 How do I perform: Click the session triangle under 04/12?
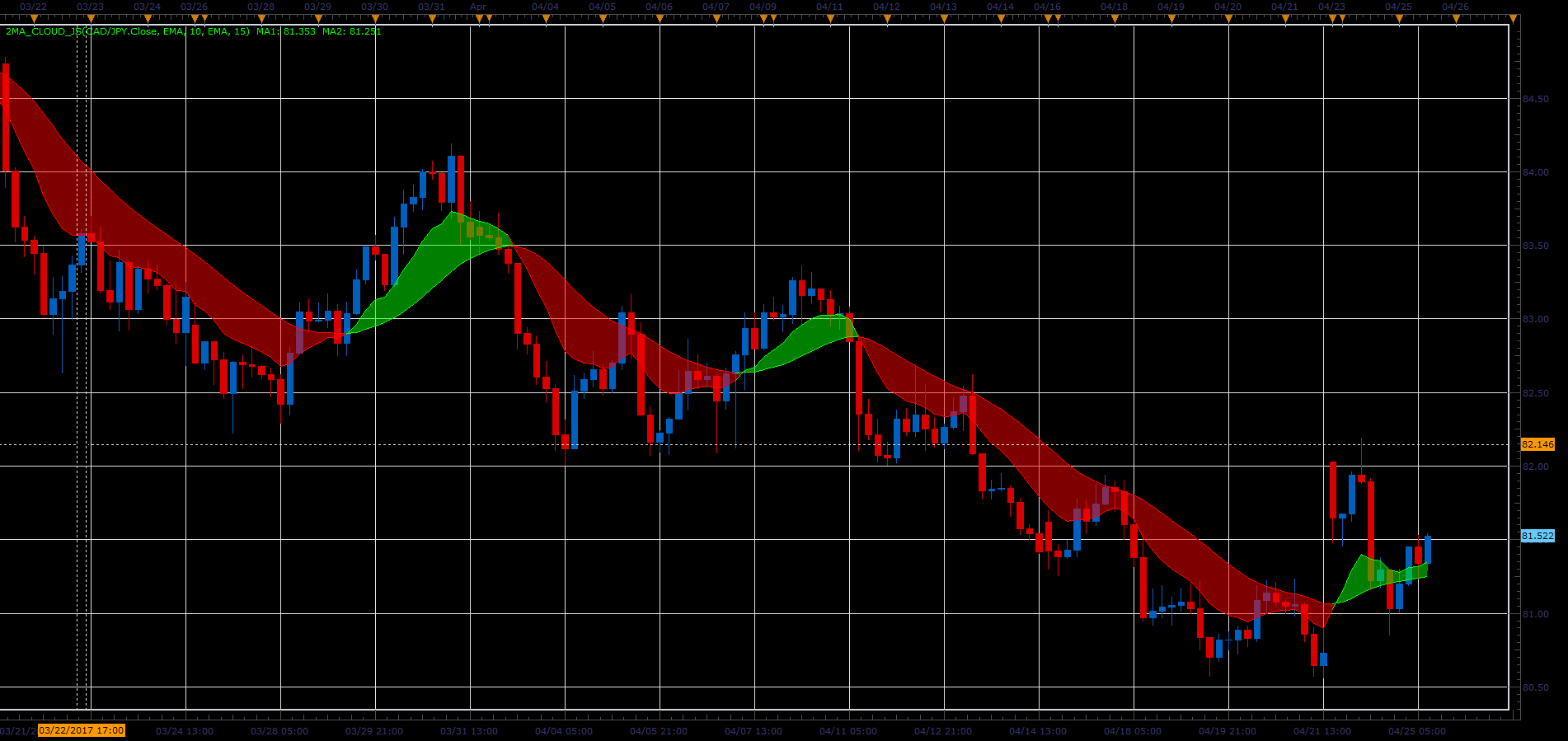[886, 18]
